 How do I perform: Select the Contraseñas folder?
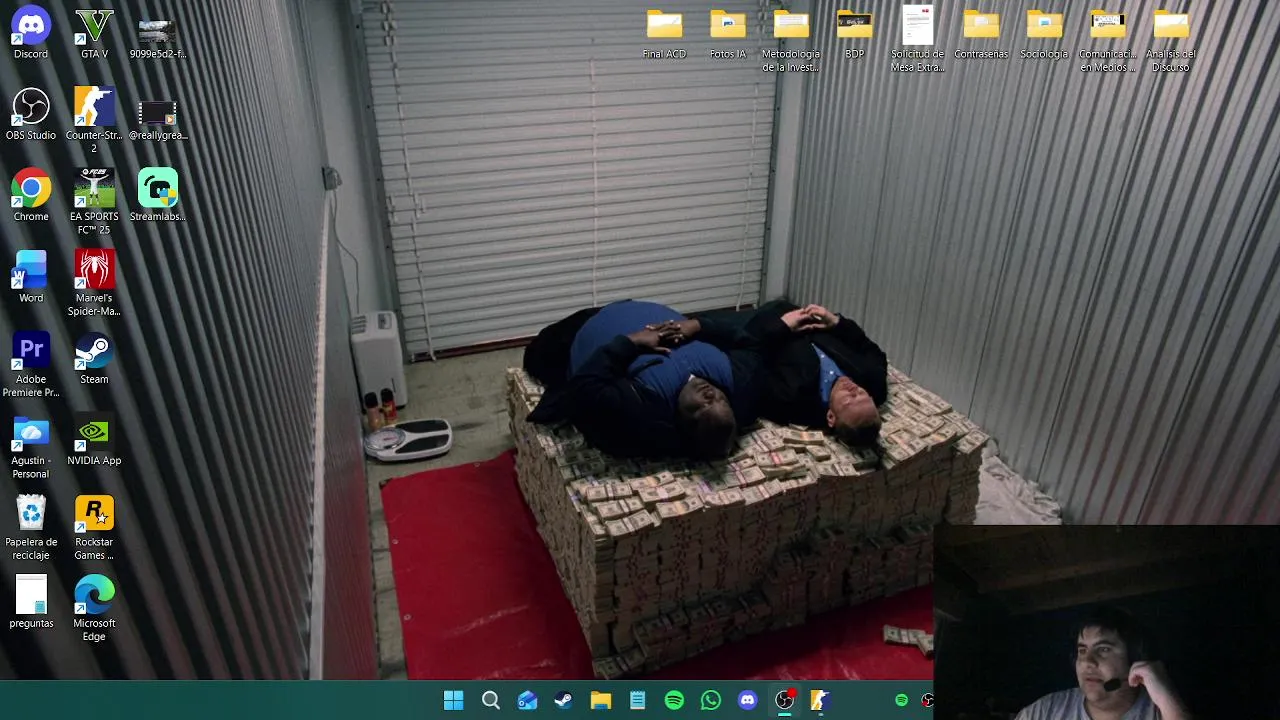[981, 33]
